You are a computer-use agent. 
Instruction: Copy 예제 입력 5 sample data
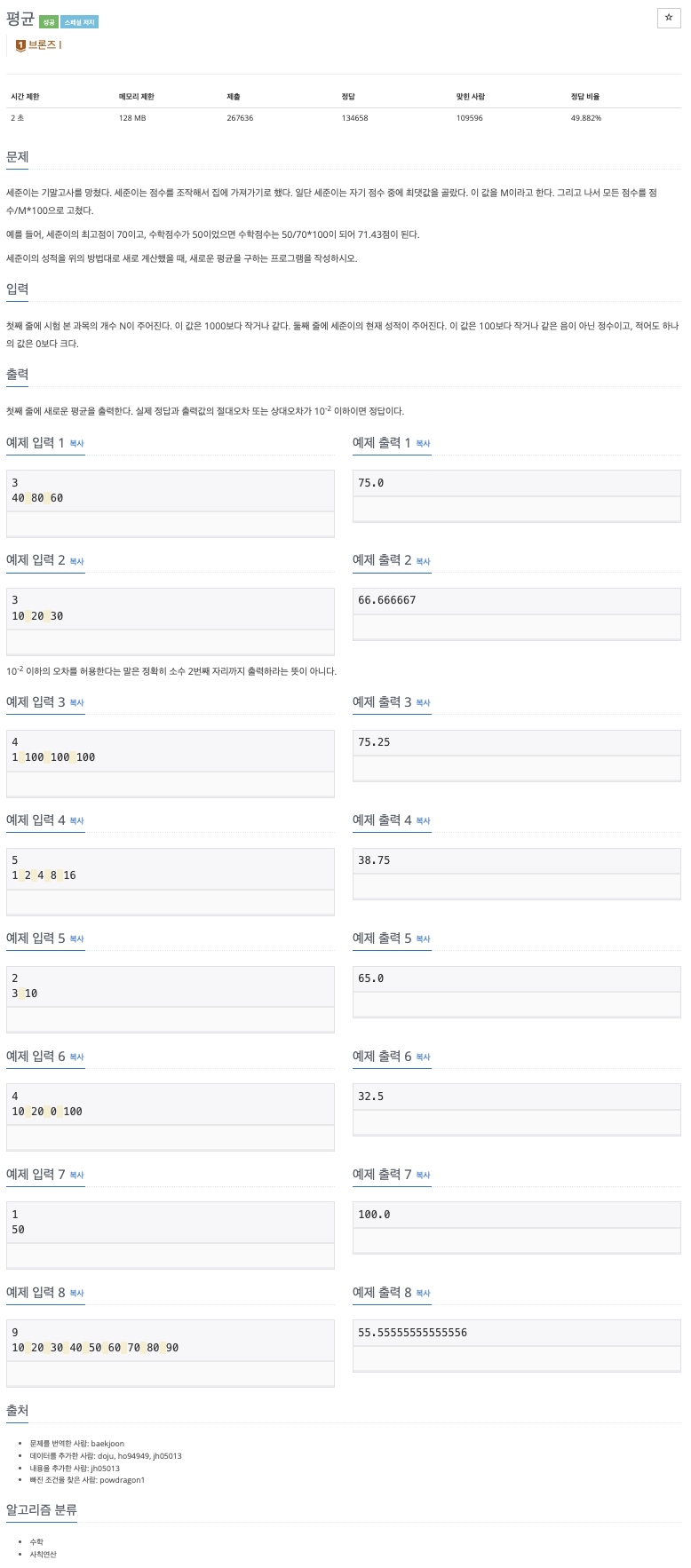(x=76, y=938)
